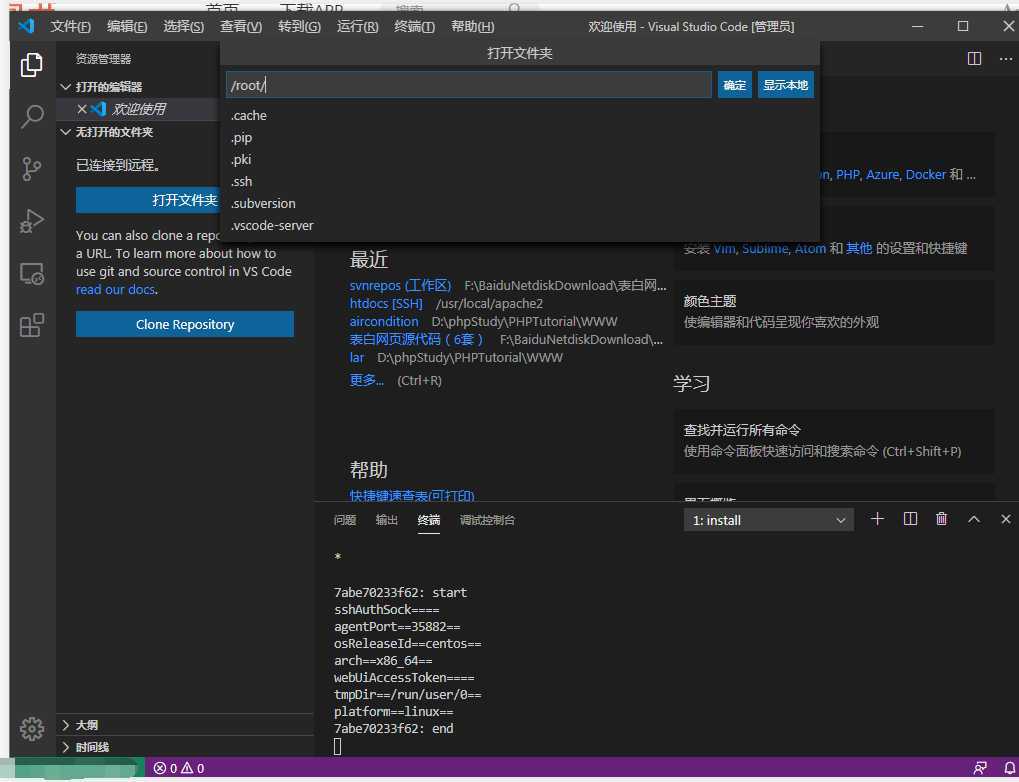The image size is (1019, 782).
Task: Open feedback icon in status bar
Action: 980,768
